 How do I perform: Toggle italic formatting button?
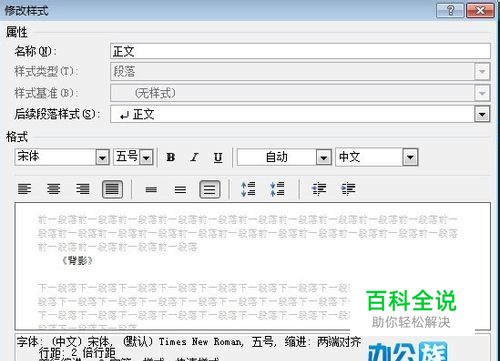tap(194, 157)
